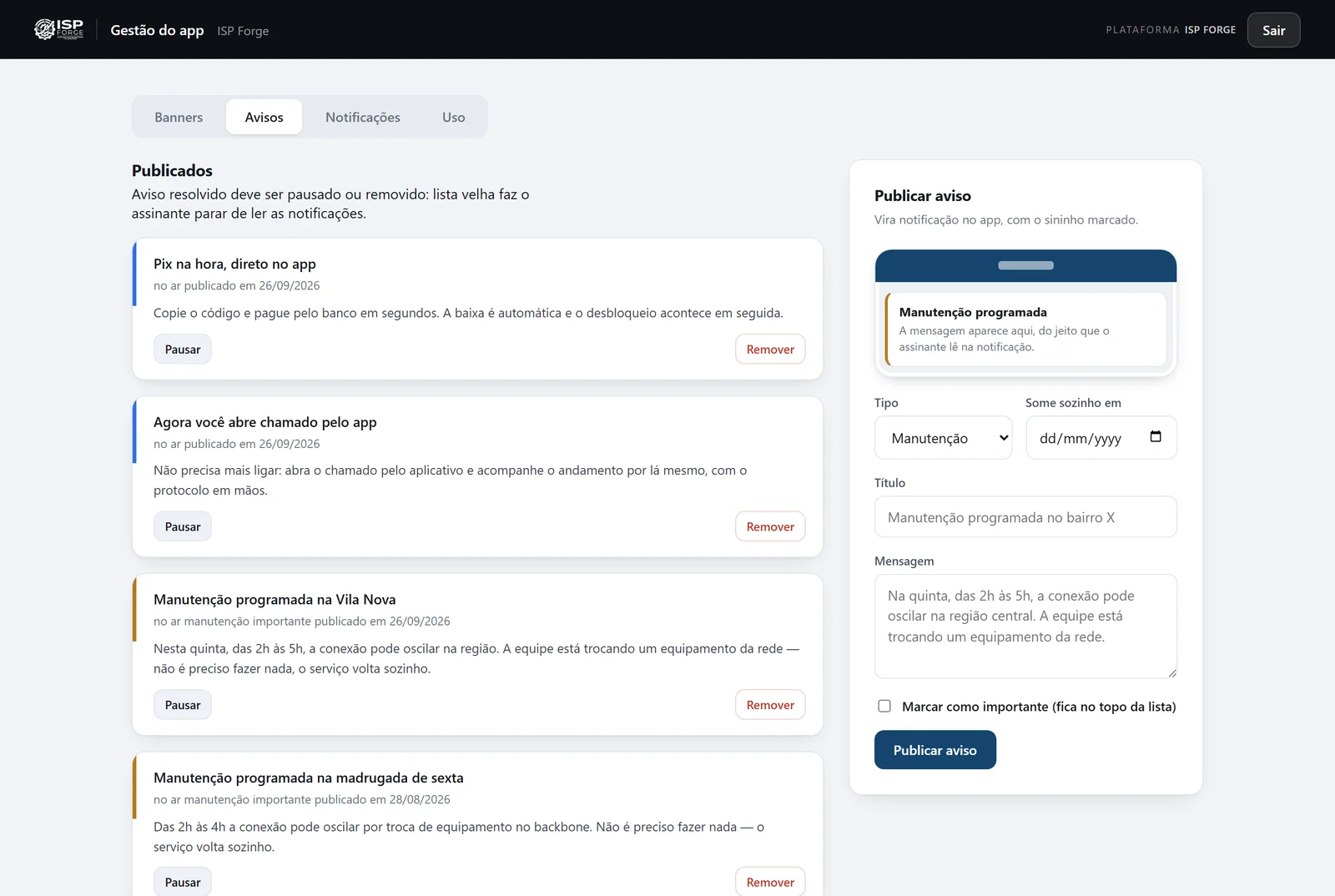This screenshot has width=1335, height=896.
Task: Tick the Marcar como importante checkbox
Action: tap(884, 706)
